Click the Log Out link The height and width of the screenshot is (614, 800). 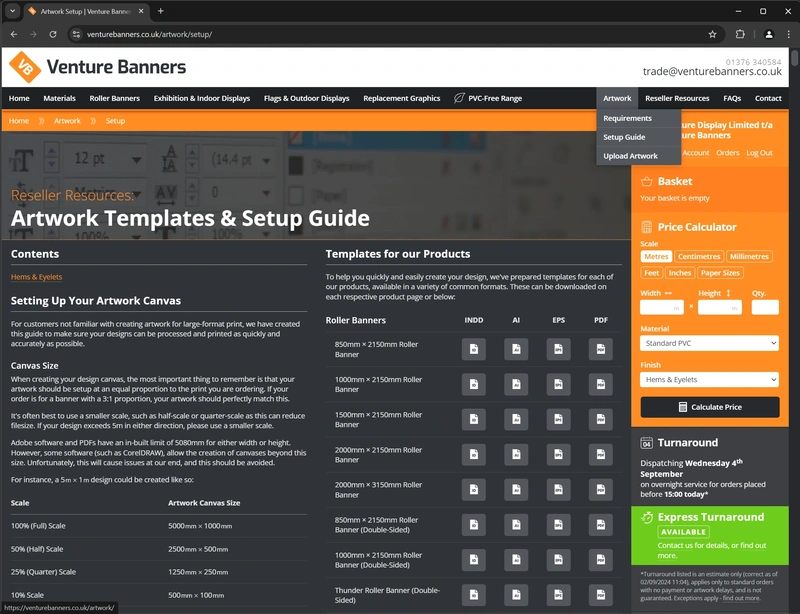(759, 153)
